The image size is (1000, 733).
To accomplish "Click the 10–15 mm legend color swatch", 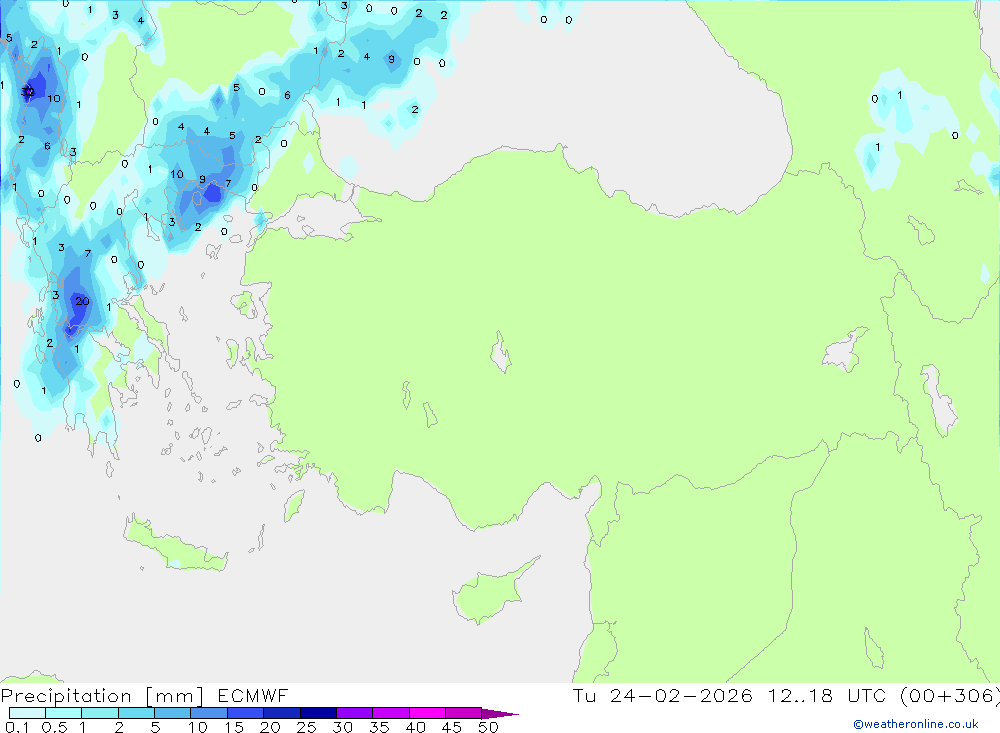I will pos(209,713).
